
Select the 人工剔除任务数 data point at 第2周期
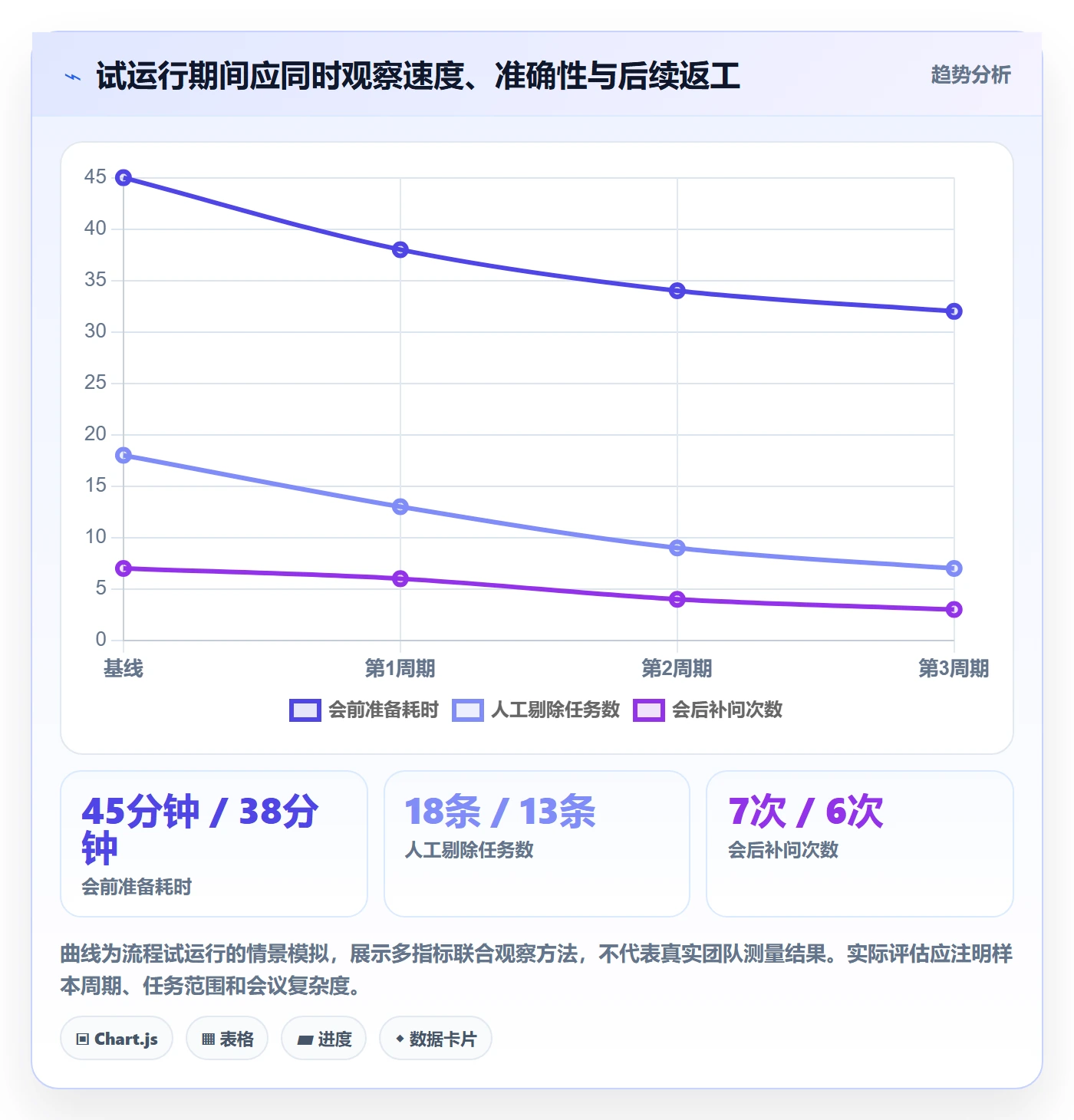point(677,548)
